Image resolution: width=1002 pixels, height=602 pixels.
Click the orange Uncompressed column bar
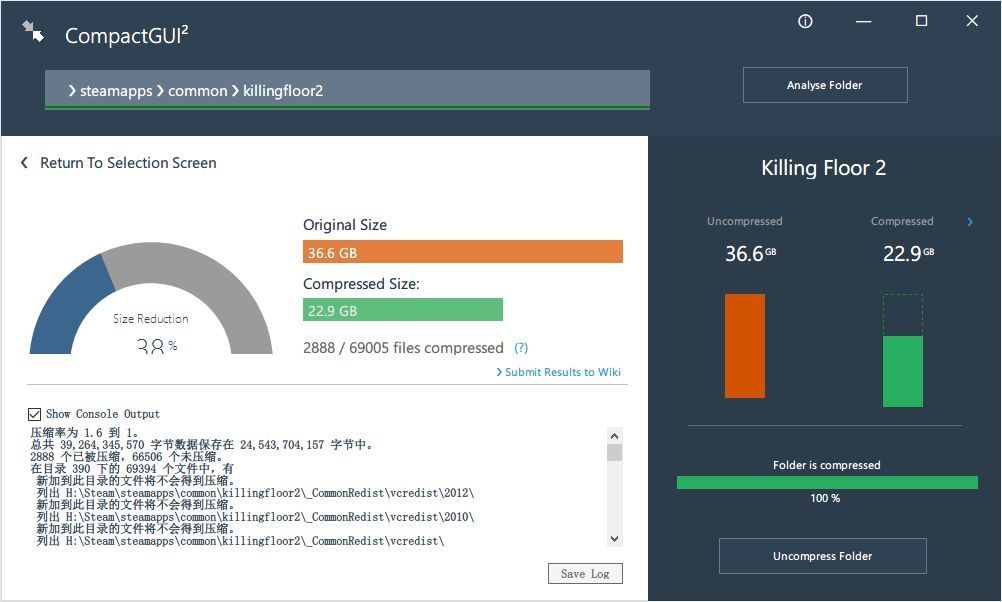click(x=744, y=346)
